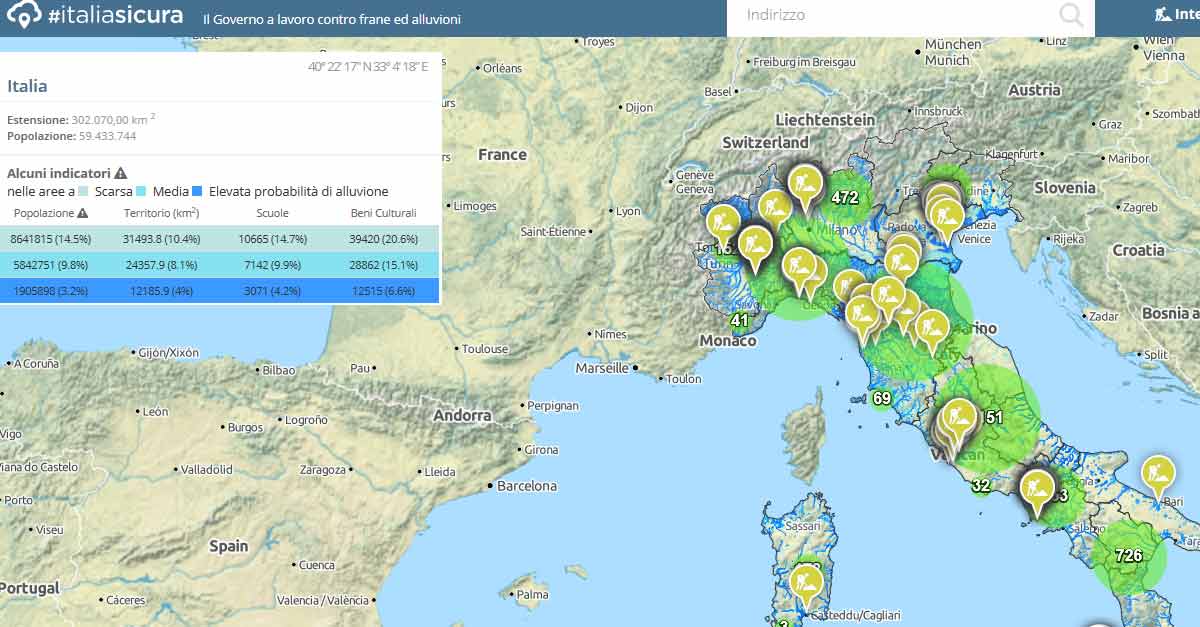
Task: Click westernmost construction marker near Alps
Action: [x=722, y=226]
